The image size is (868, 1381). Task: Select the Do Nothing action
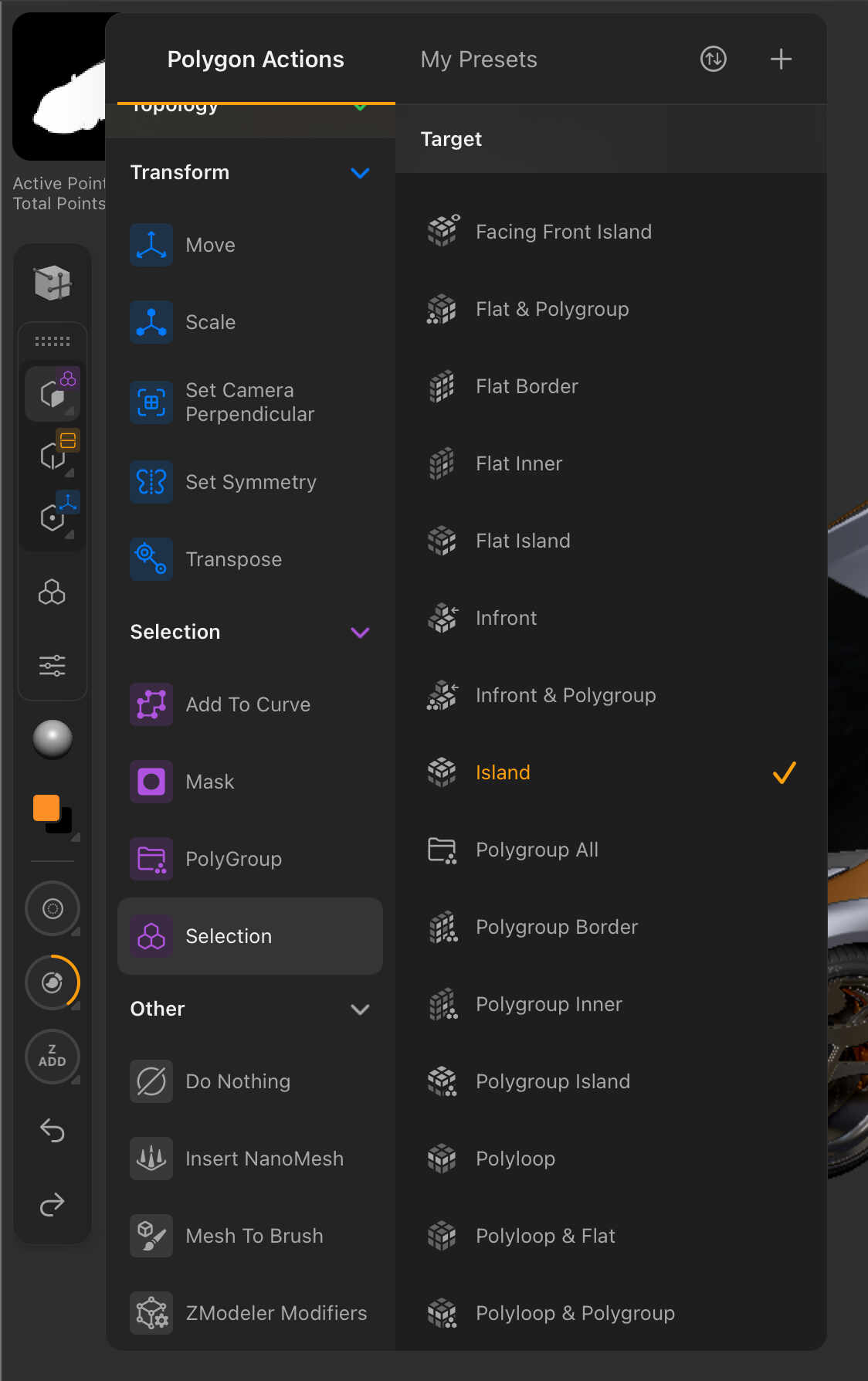coord(249,1081)
